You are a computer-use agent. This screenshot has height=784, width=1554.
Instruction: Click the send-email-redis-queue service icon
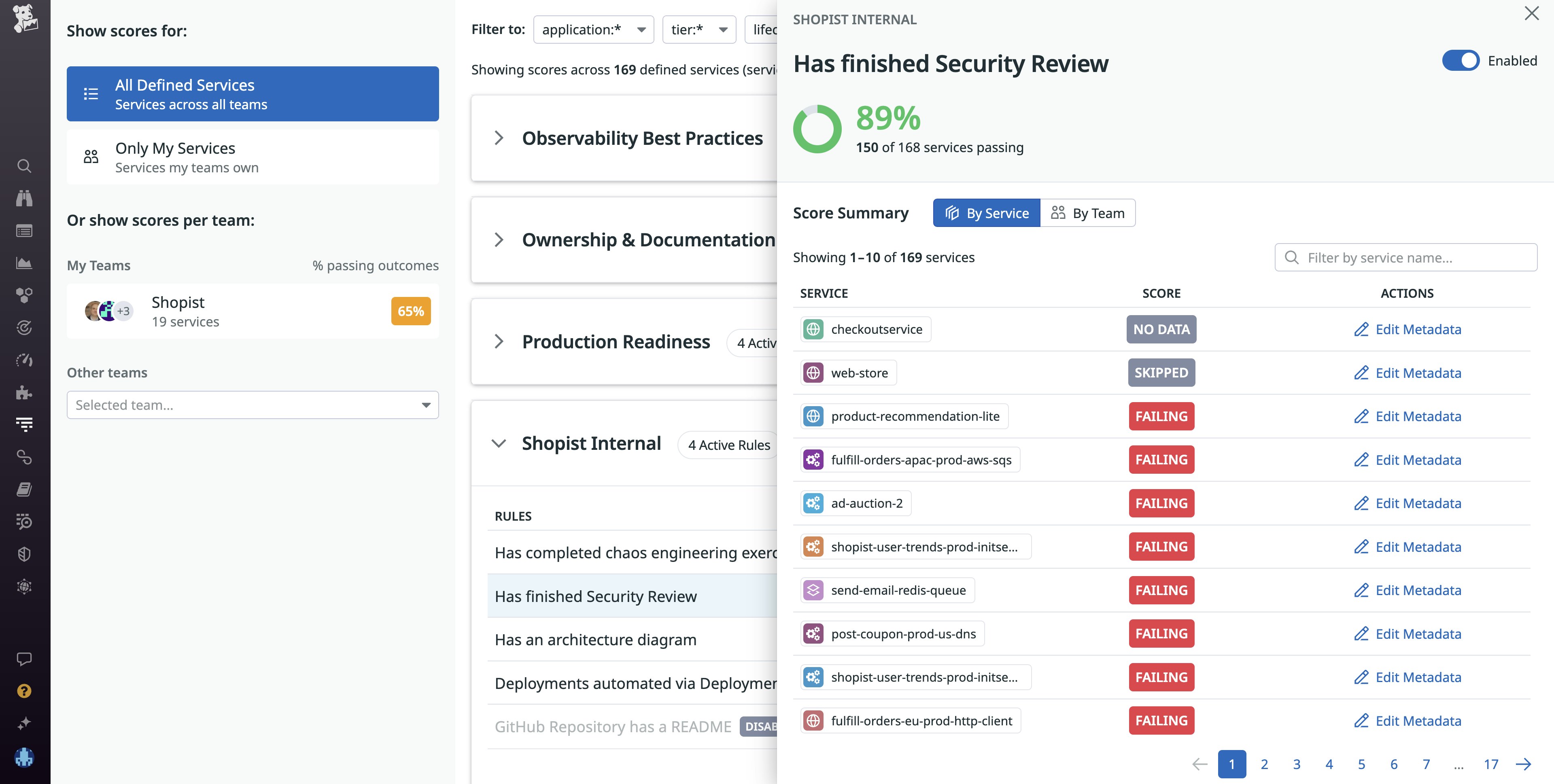pyautogui.click(x=813, y=590)
